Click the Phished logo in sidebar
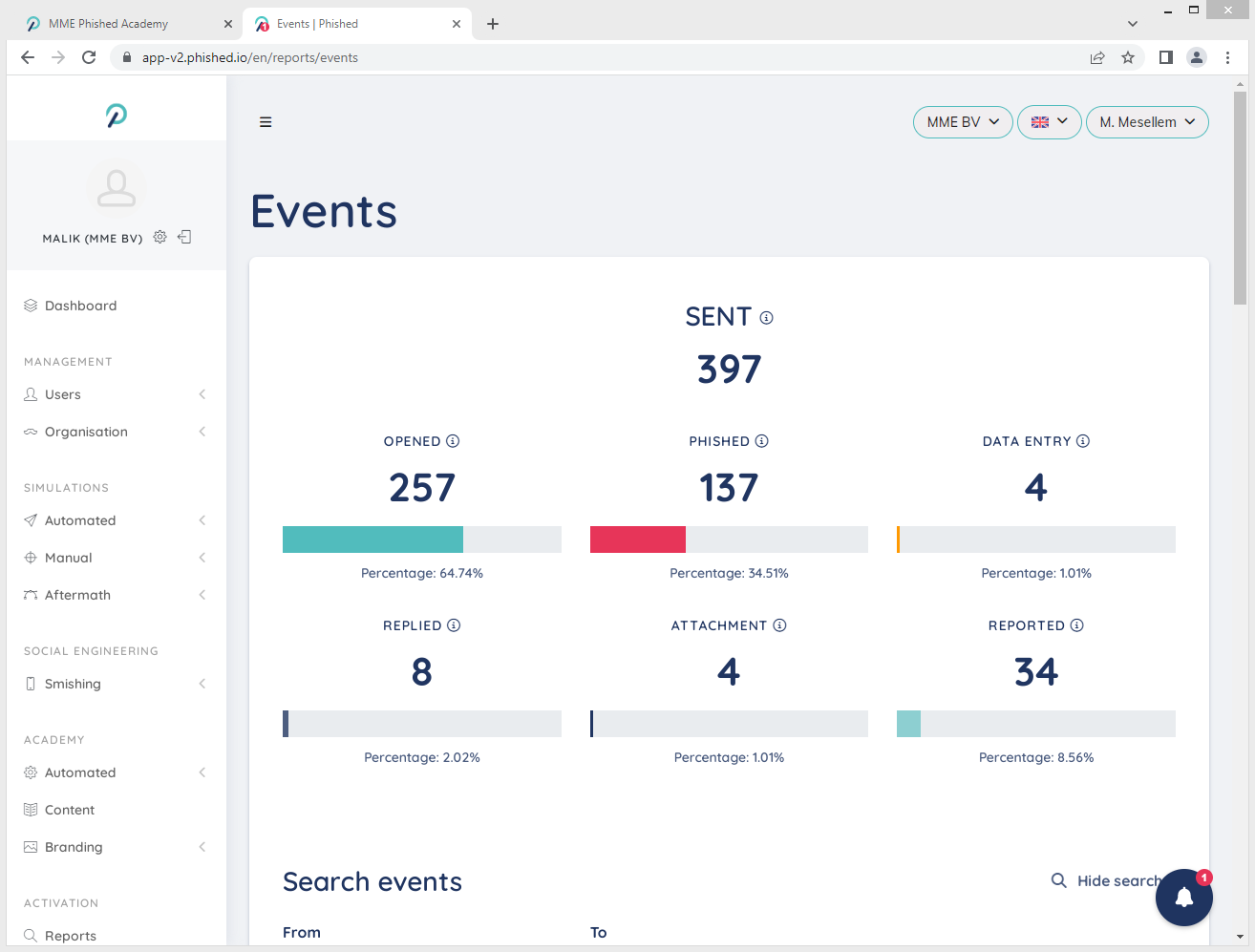Screen dimensions: 1255x952 pos(117,116)
